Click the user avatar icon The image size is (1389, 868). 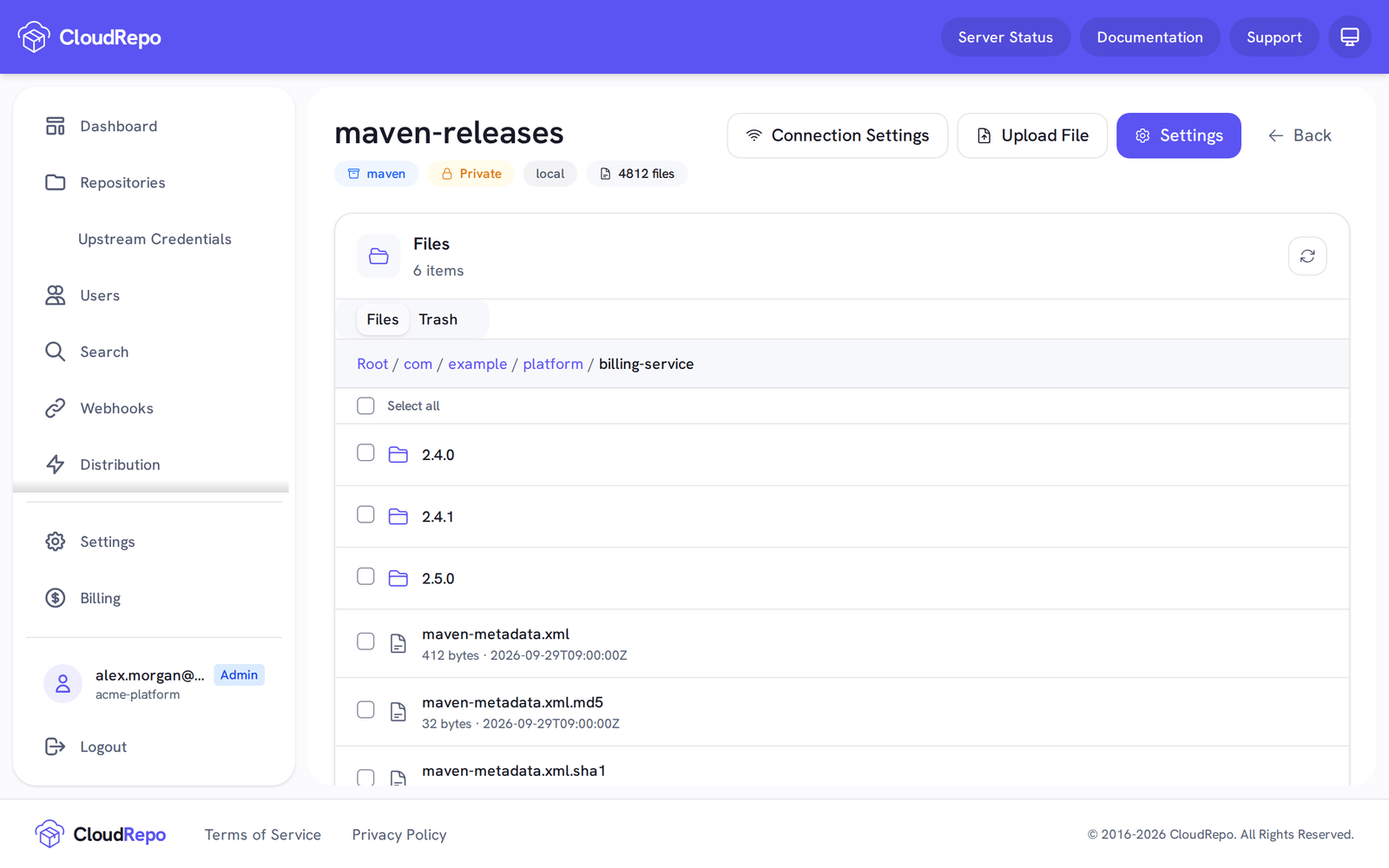click(x=63, y=684)
